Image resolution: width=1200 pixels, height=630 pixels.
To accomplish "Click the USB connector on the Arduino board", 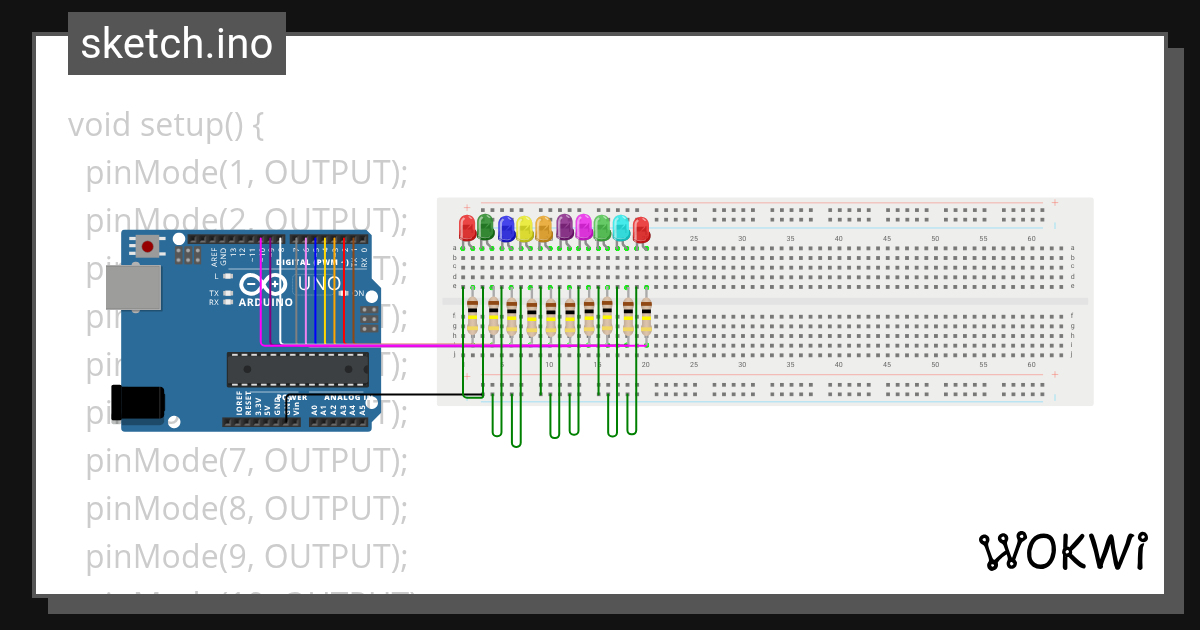I will point(133,287).
